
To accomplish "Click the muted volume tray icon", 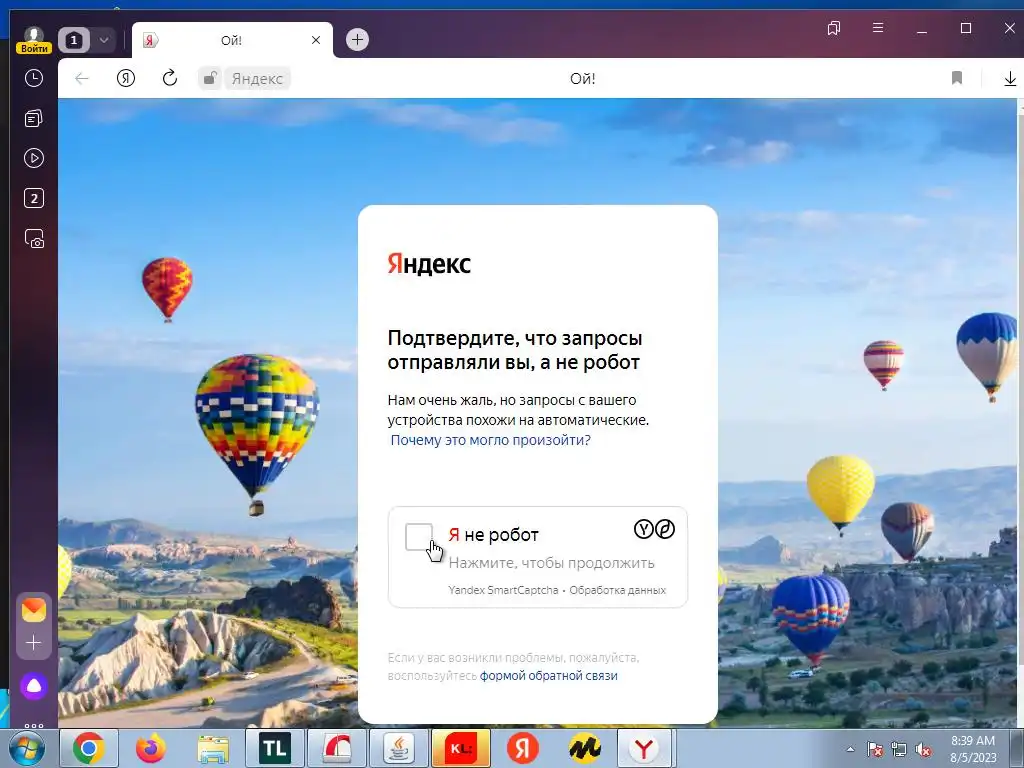I will click(923, 750).
